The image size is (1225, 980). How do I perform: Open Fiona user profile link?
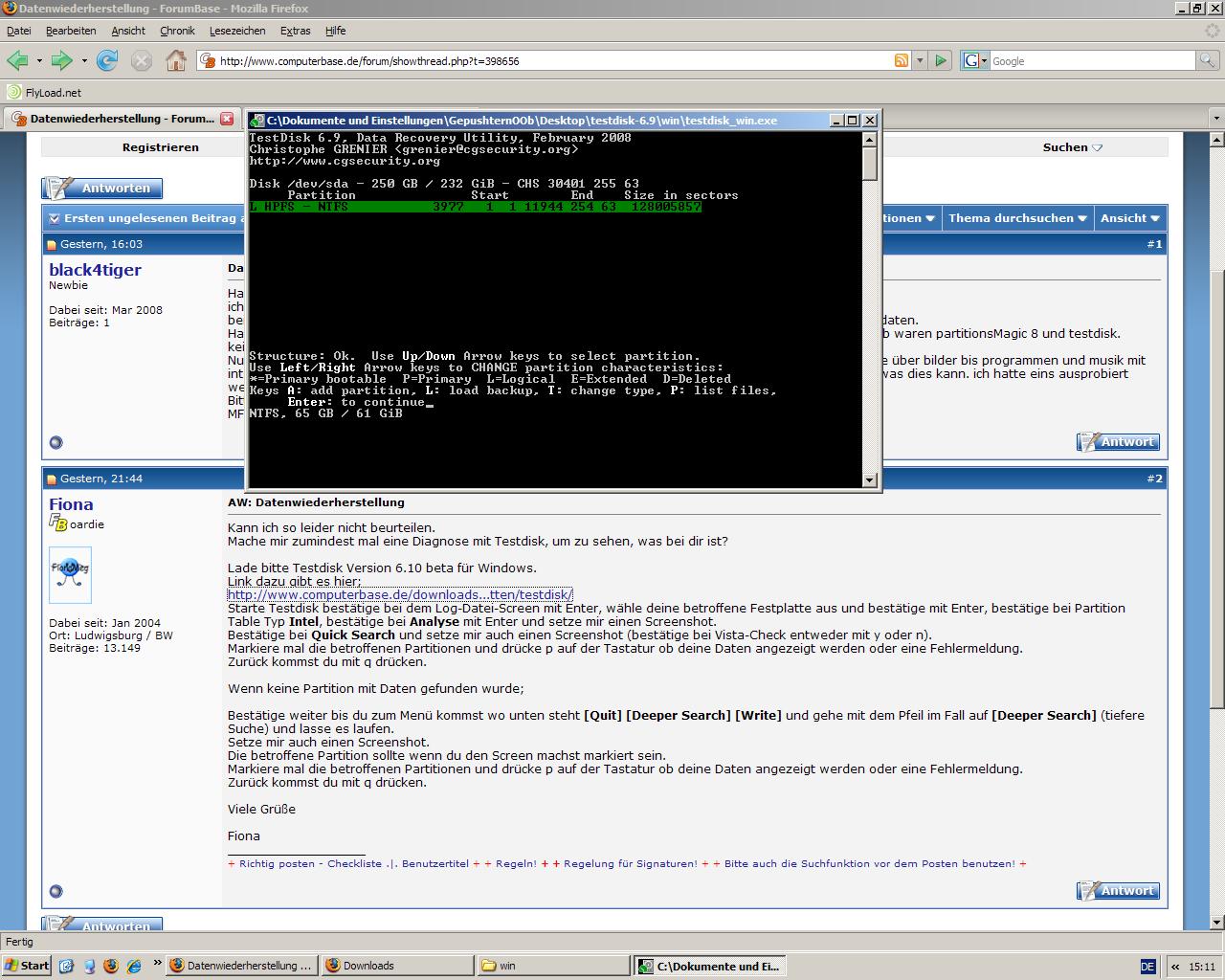pyautogui.click(x=71, y=504)
